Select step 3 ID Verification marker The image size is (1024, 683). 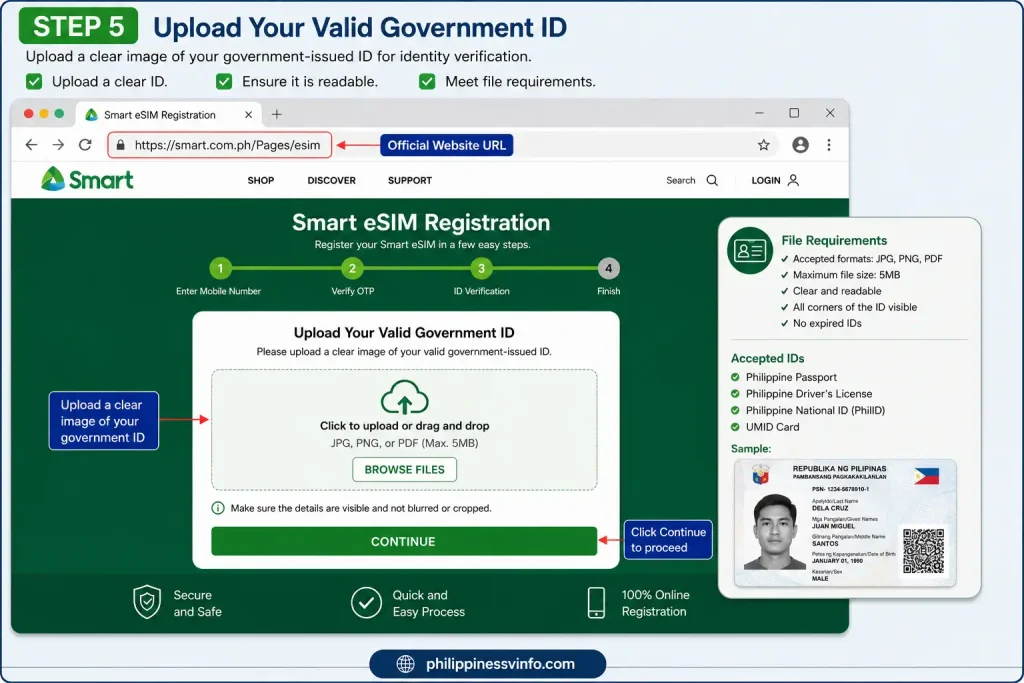pyautogui.click(x=481, y=268)
